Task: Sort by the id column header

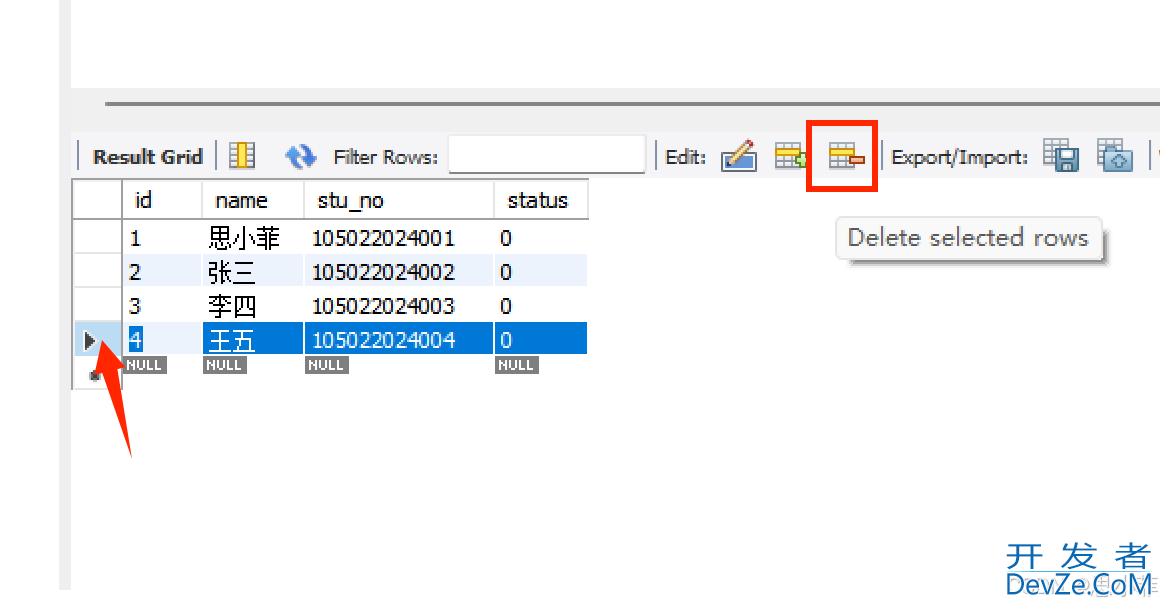Action: (162, 200)
